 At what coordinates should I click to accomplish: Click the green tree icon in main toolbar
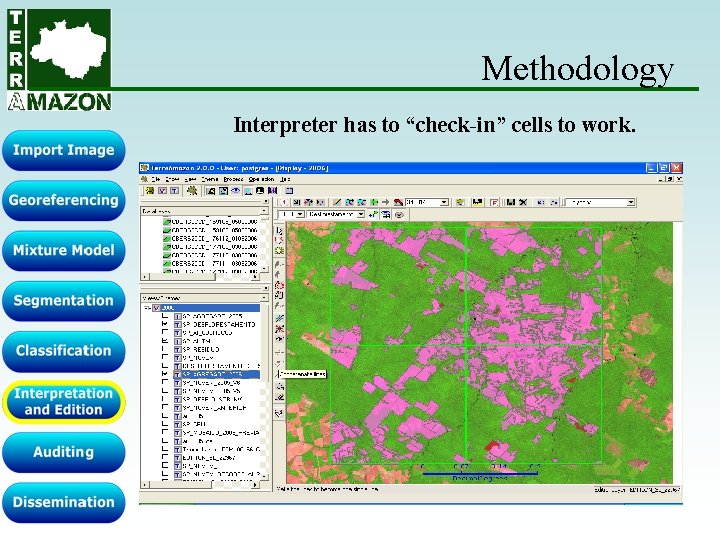coord(192,191)
